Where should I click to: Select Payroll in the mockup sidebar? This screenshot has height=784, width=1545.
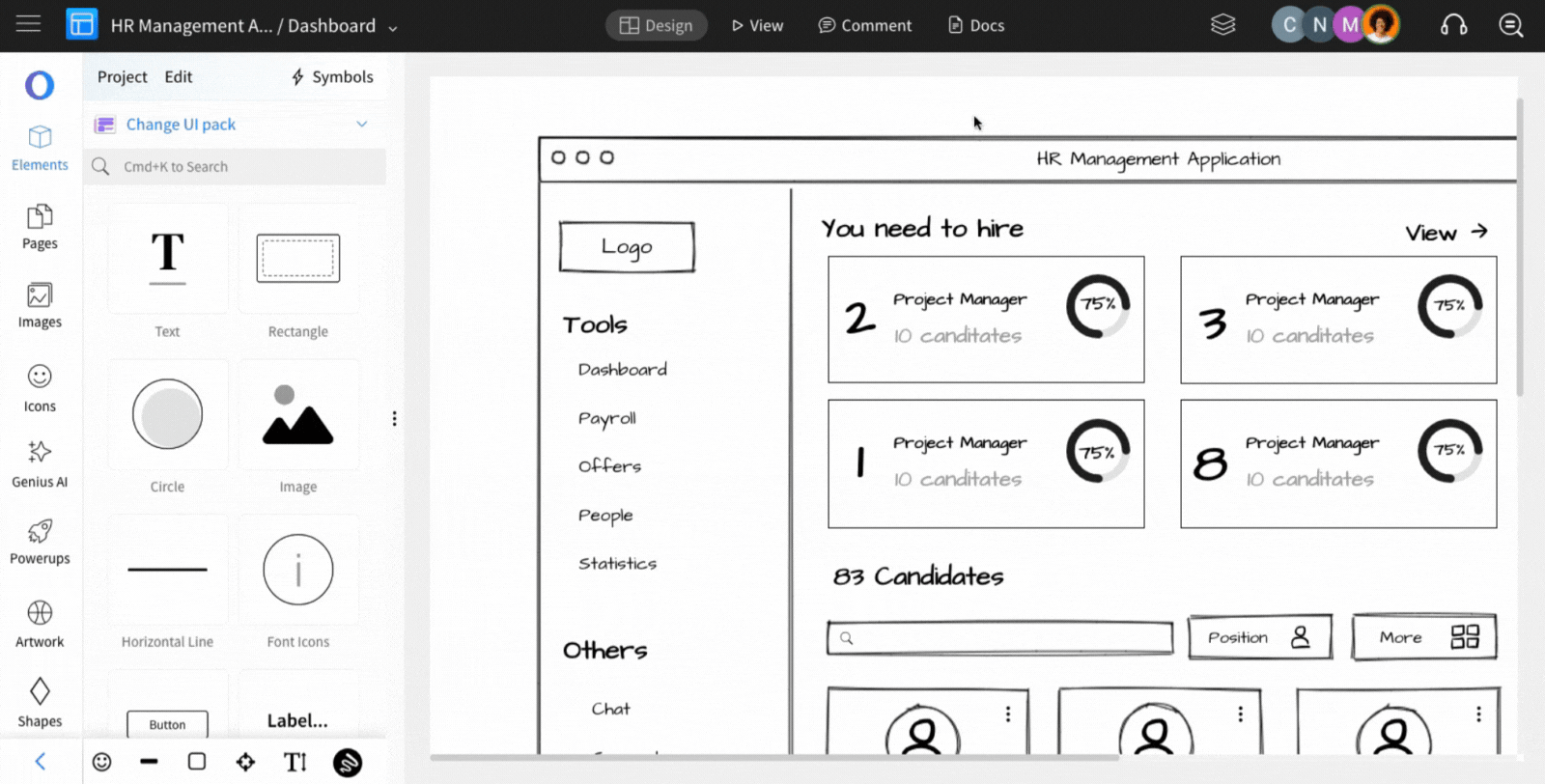pos(607,418)
